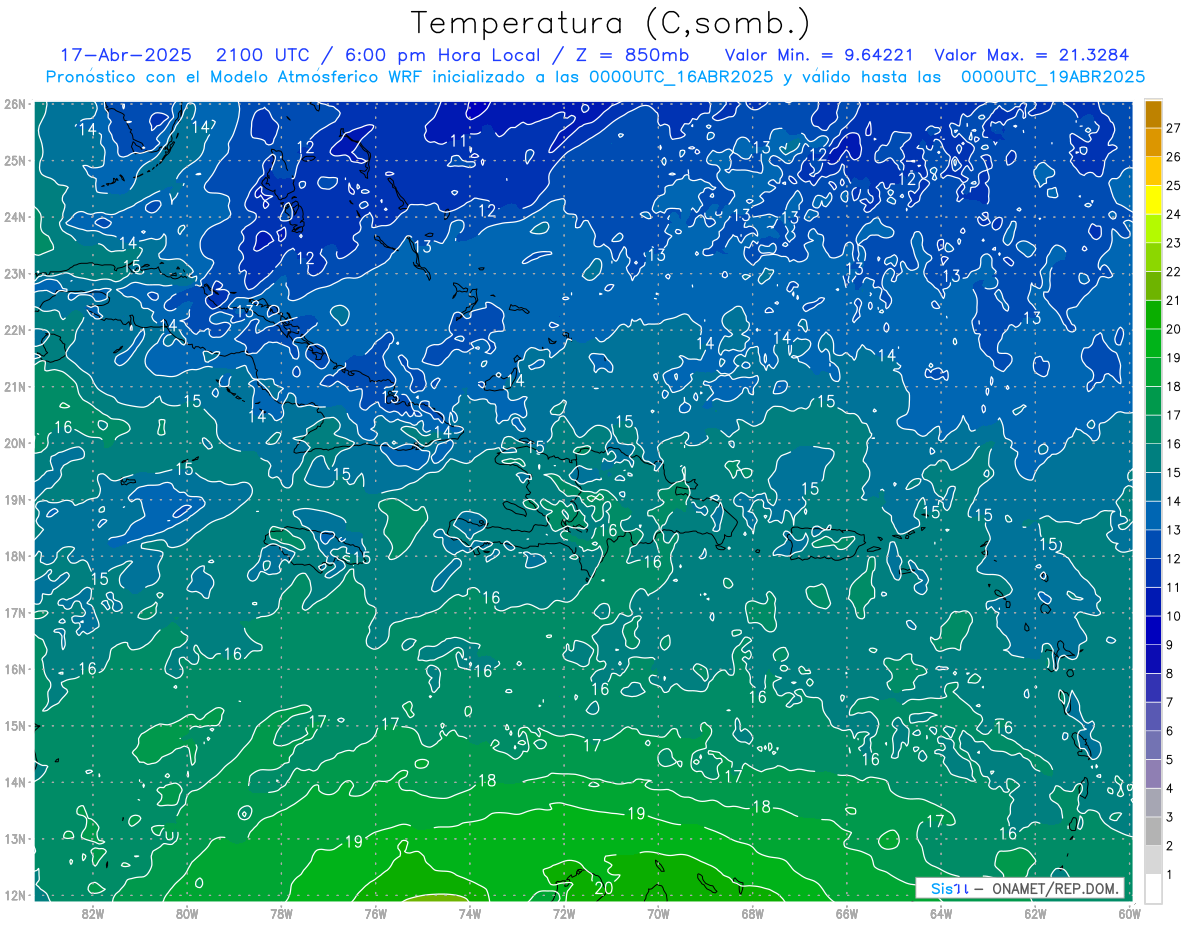The width and height of the screenshot is (1200, 927).
Task: Click the '0000UTC_16ABR2025' initialization time
Action: 681,77
